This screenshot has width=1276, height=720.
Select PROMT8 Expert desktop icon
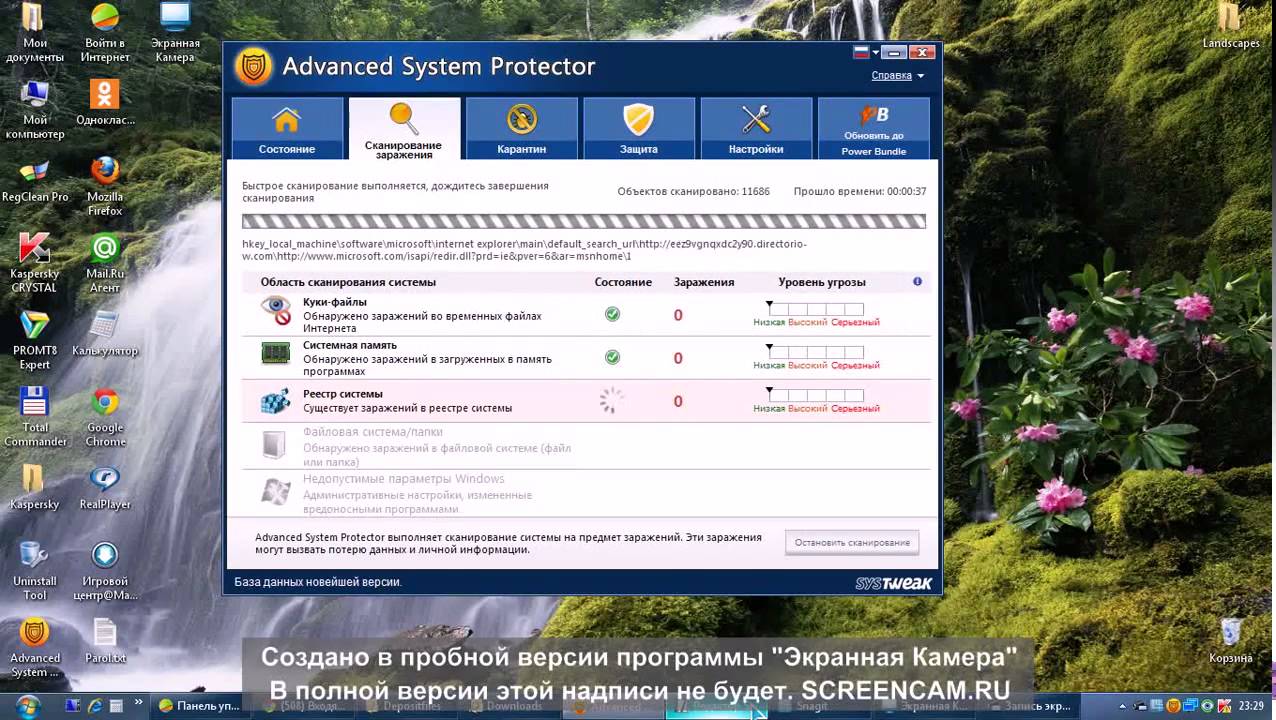(35, 340)
